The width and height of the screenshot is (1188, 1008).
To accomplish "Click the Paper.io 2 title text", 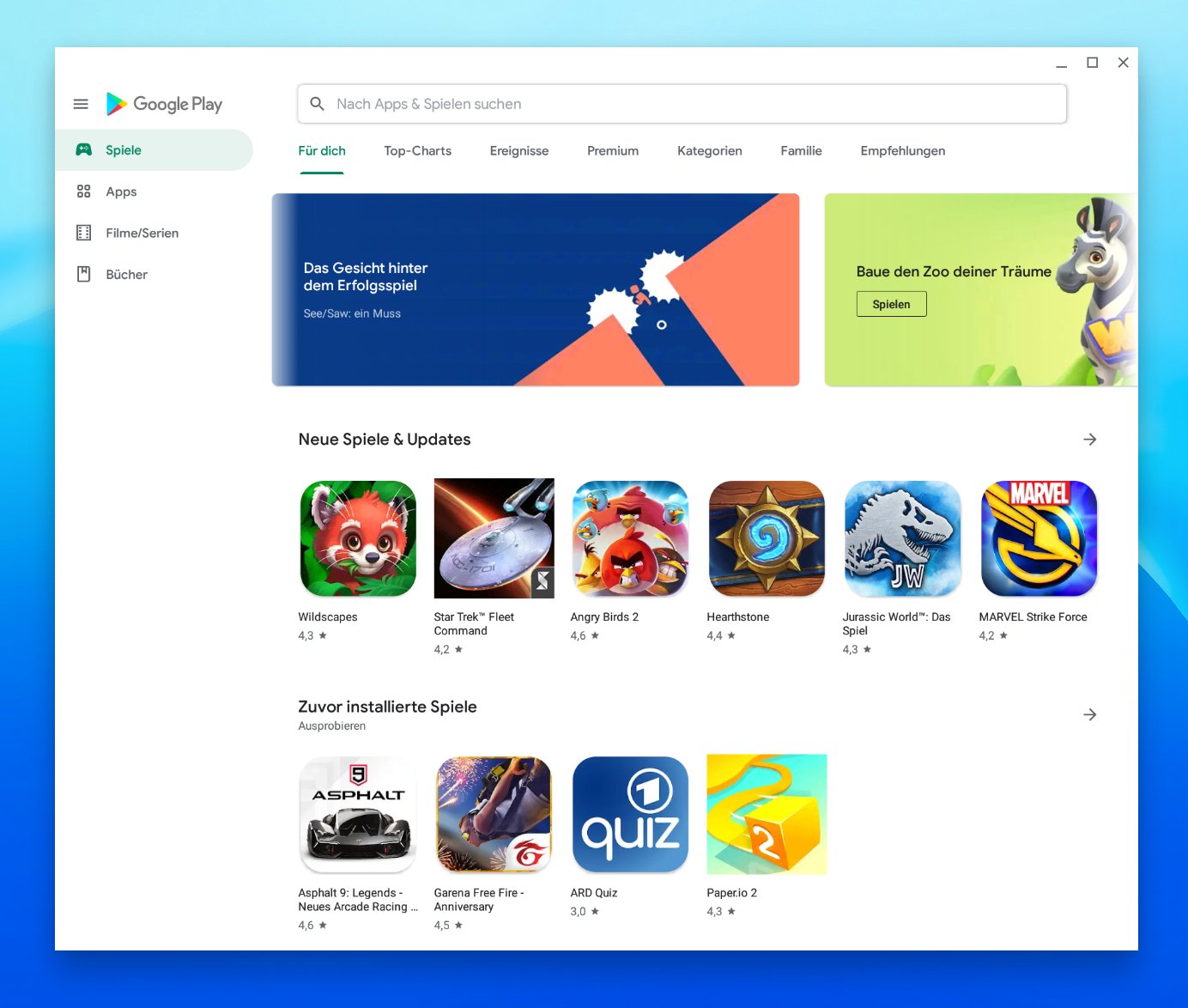I will pyautogui.click(x=732, y=893).
